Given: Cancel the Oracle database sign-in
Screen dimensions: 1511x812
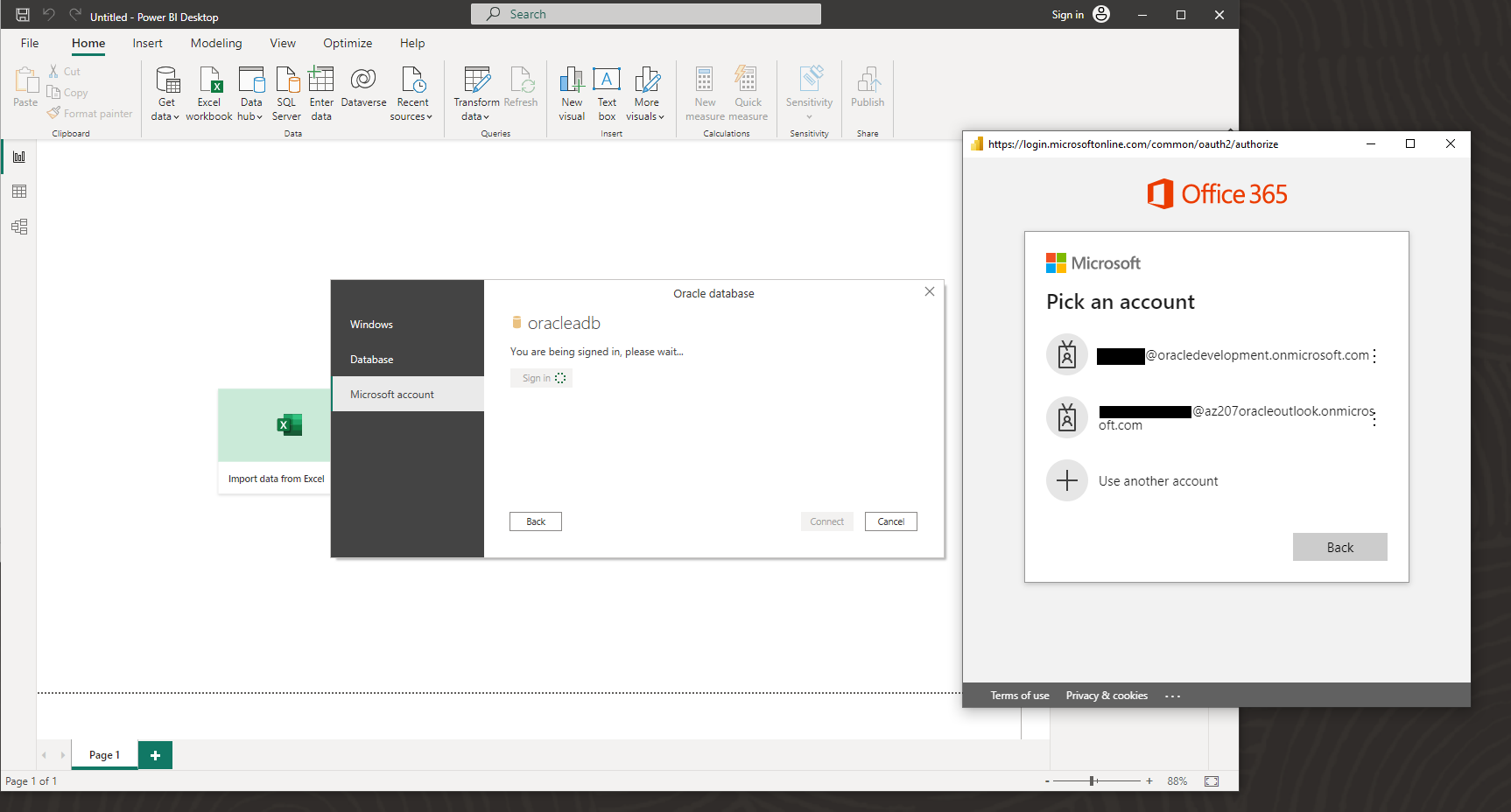Looking at the screenshot, I should (890, 521).
